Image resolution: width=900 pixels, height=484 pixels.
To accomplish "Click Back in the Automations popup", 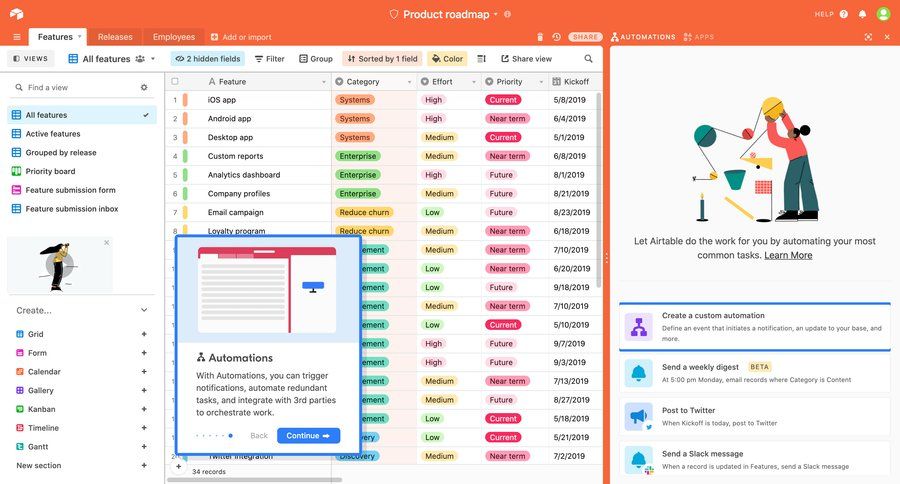I will point(259,436).
